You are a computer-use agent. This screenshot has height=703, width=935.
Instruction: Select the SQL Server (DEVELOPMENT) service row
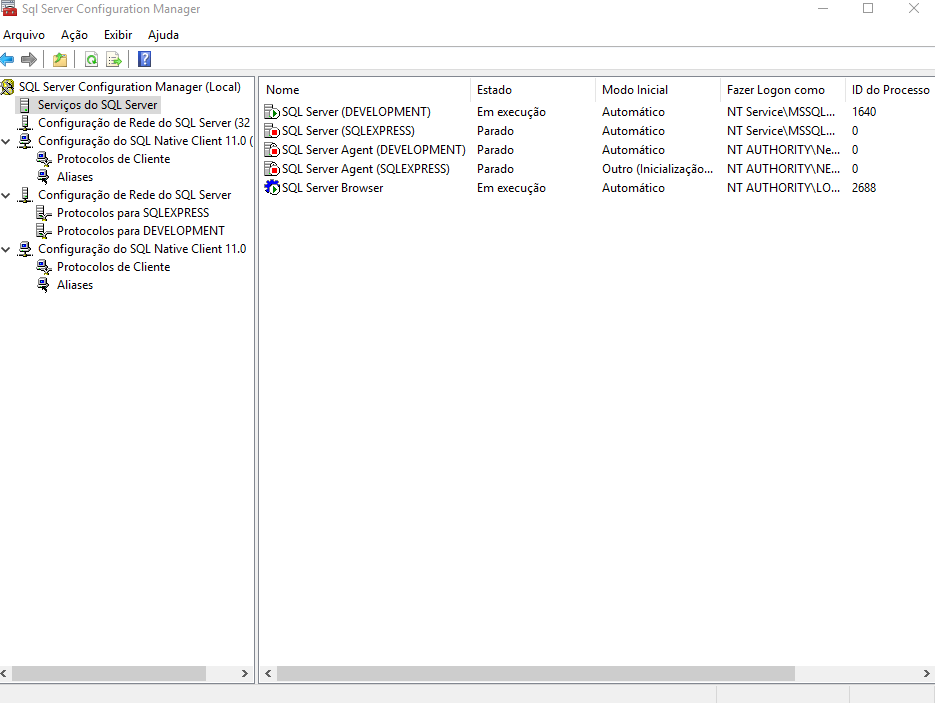click(x=598, y=112)
